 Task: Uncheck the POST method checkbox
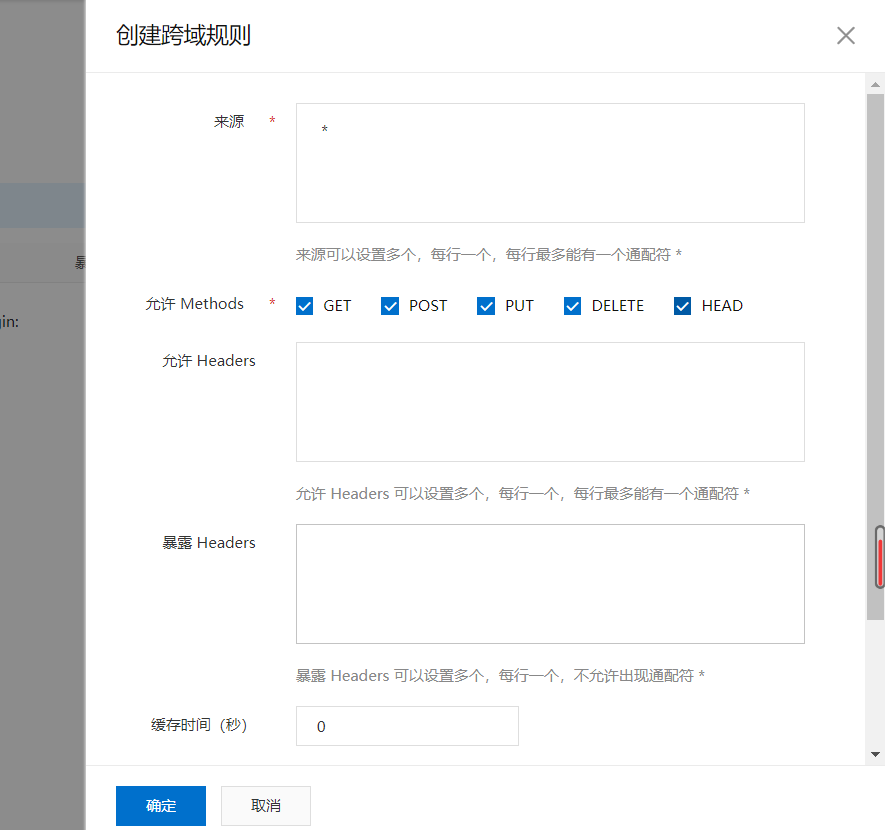[390, 306]
